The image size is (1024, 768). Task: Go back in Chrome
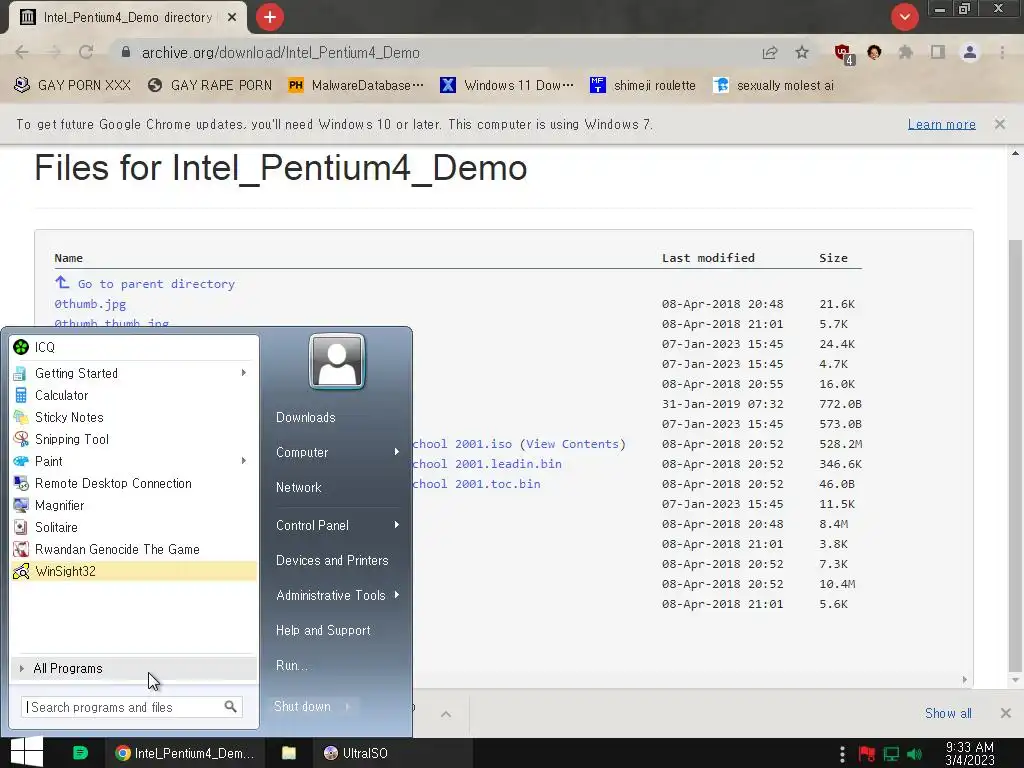click(22, 52)
